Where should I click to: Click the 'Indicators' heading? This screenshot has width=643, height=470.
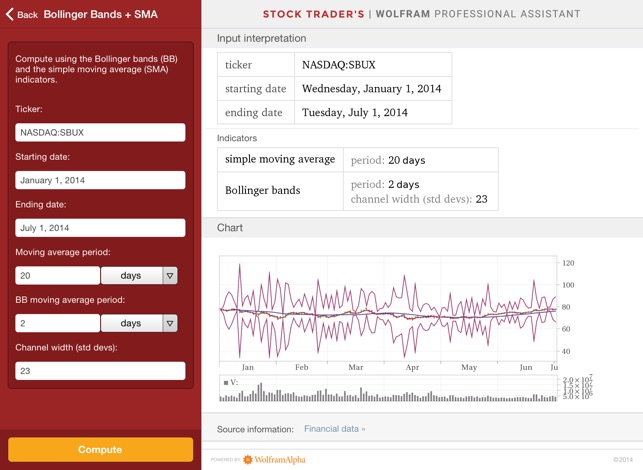(x=237, y=138)
